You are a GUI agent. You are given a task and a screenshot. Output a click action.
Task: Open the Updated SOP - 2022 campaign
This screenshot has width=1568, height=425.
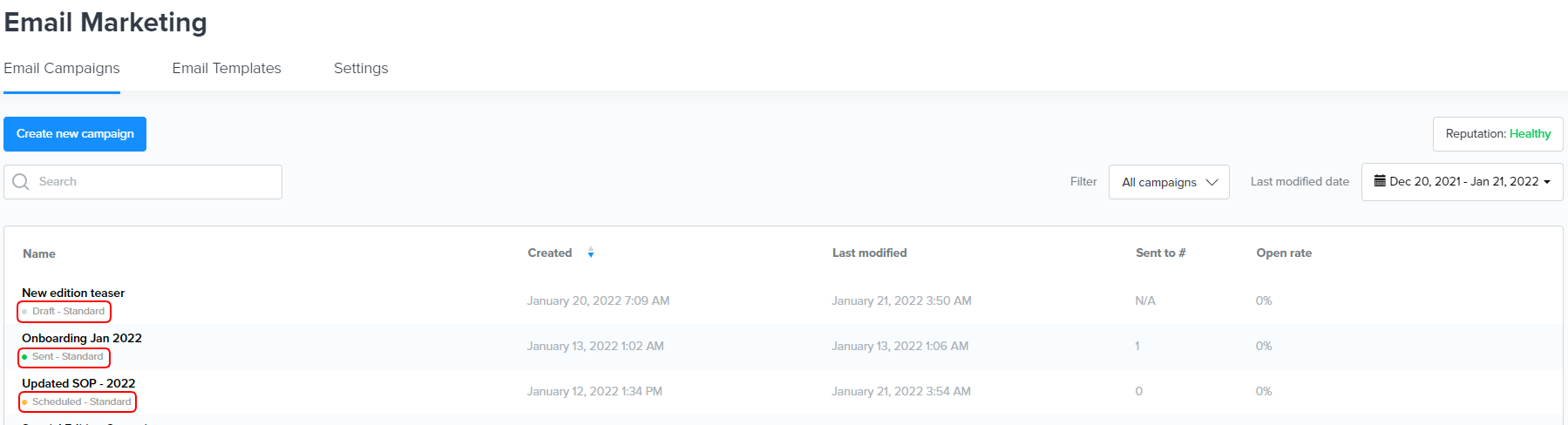click(78, 383)
